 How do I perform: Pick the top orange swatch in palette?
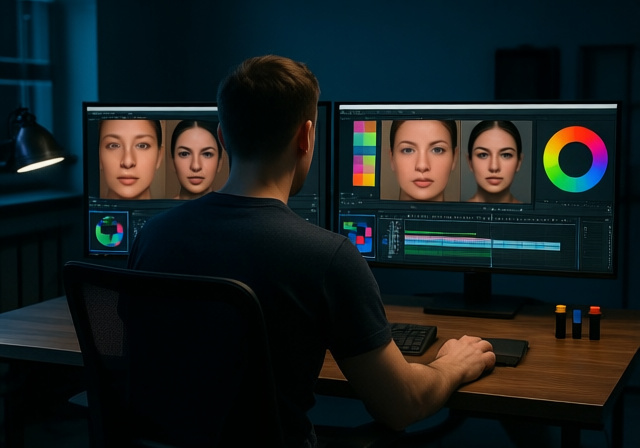pyautogui.click(x=370, y=126)
